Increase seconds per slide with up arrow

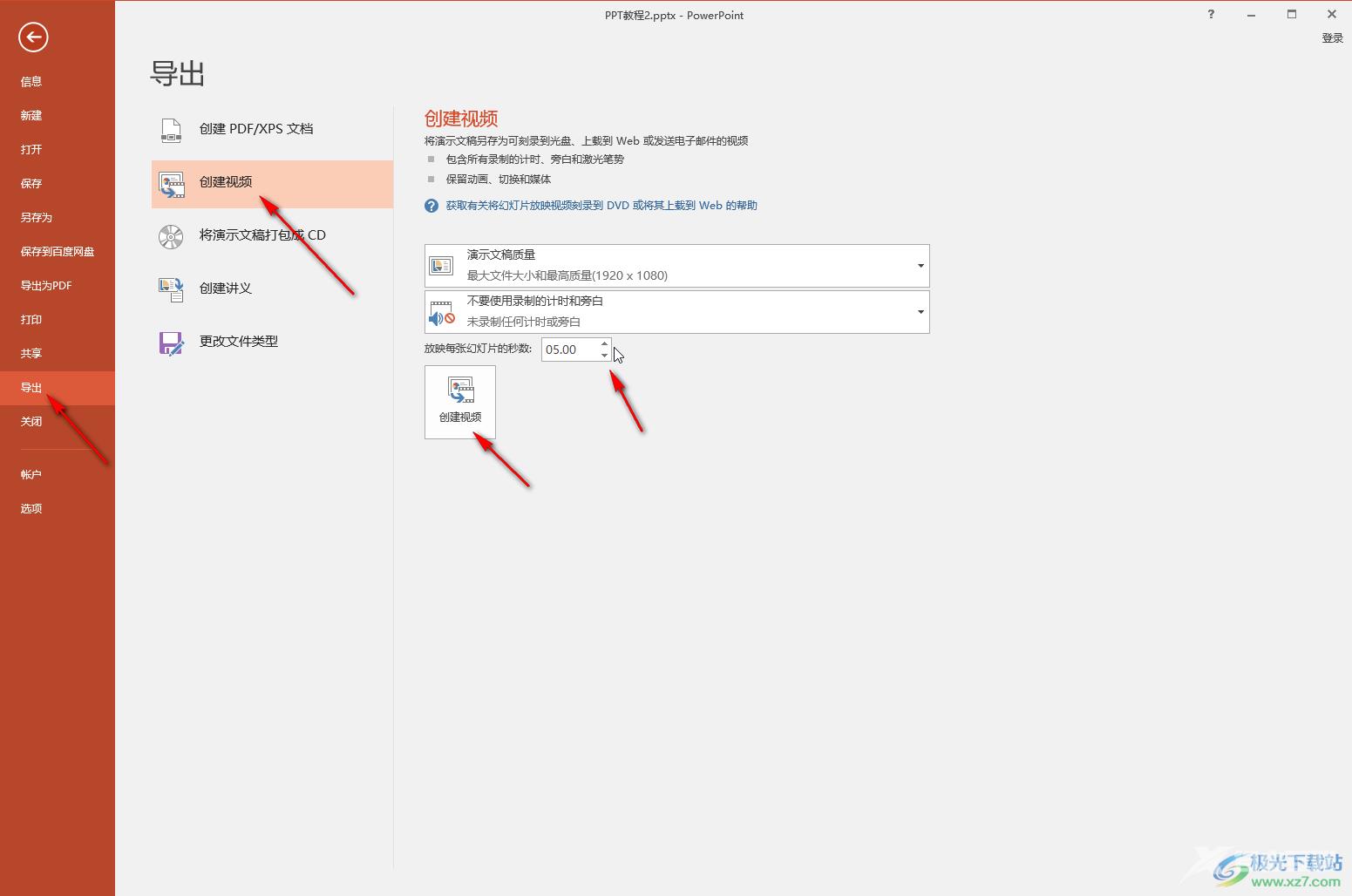[x=605, y=343]
